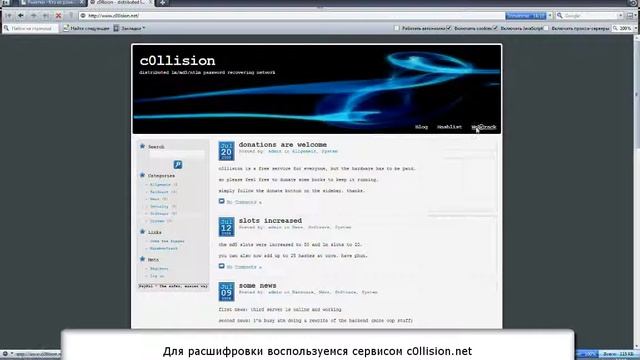Click the browser Forward arrow button

(33, 16)
